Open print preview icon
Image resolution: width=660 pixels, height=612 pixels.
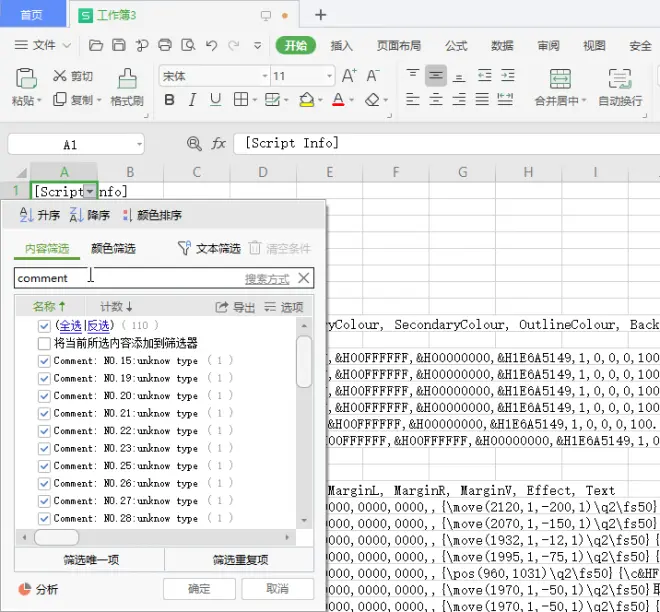(188, 45)
